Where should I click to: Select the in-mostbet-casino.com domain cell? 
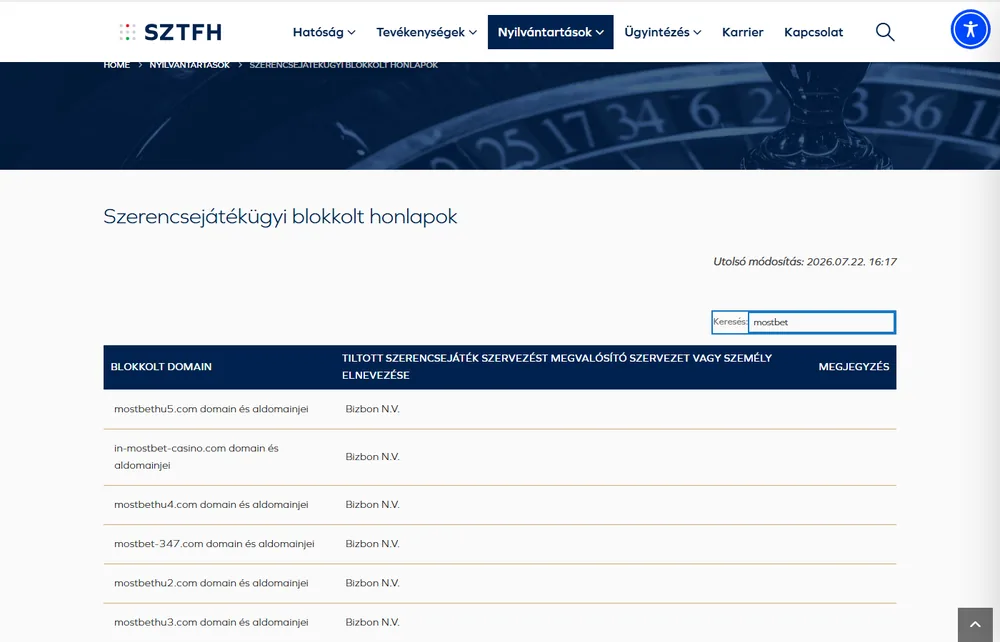pyautogui.click(x=196, y=456)
